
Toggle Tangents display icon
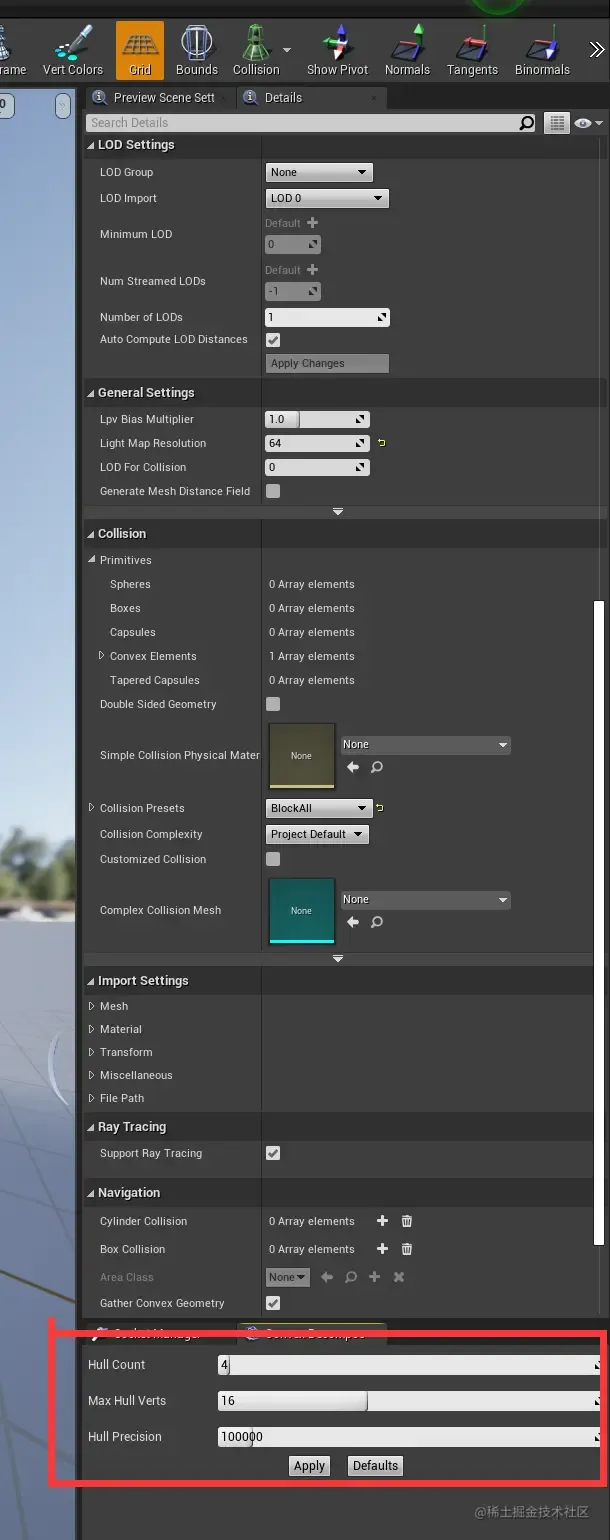(472, 50)
